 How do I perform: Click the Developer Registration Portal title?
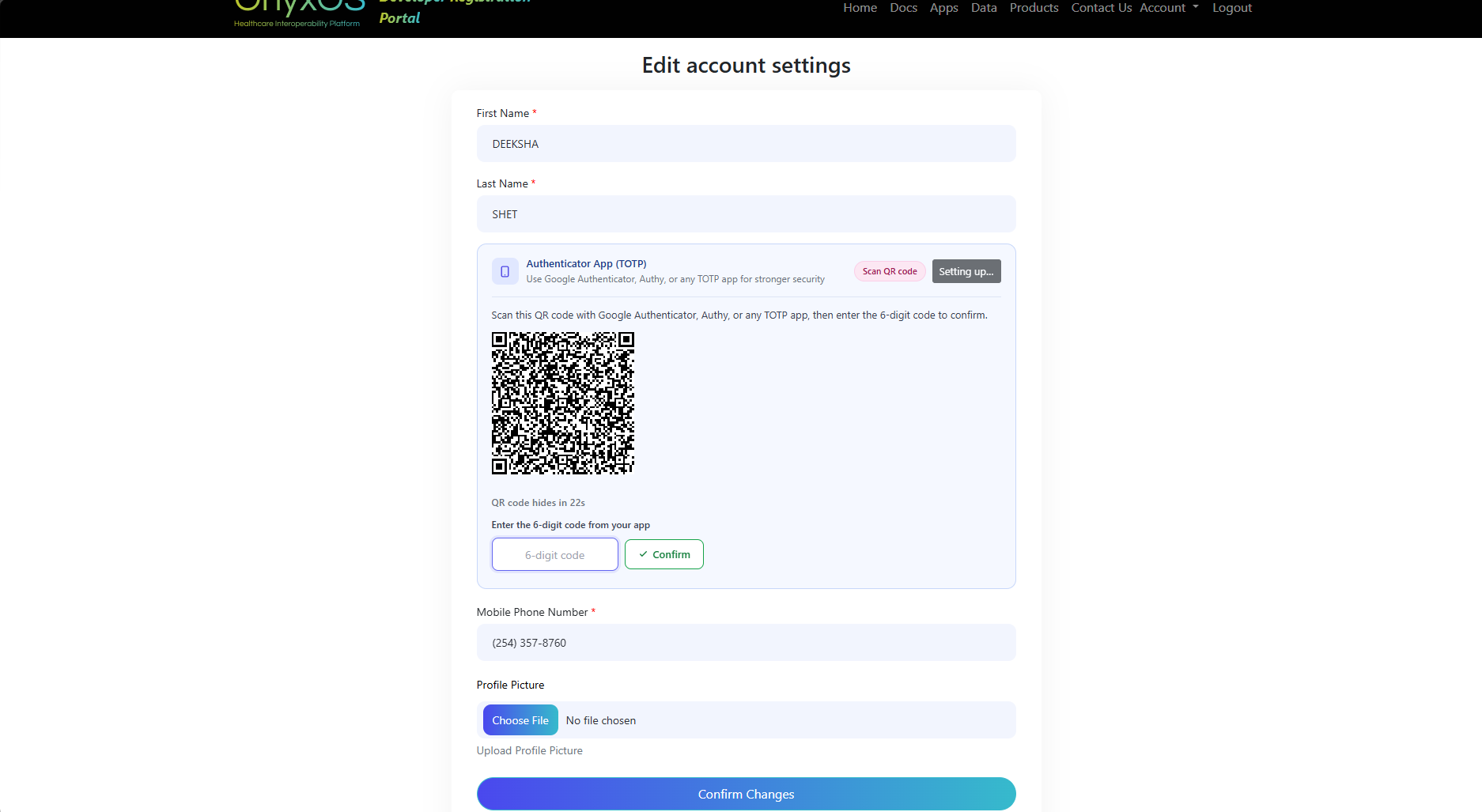[455, 9]
